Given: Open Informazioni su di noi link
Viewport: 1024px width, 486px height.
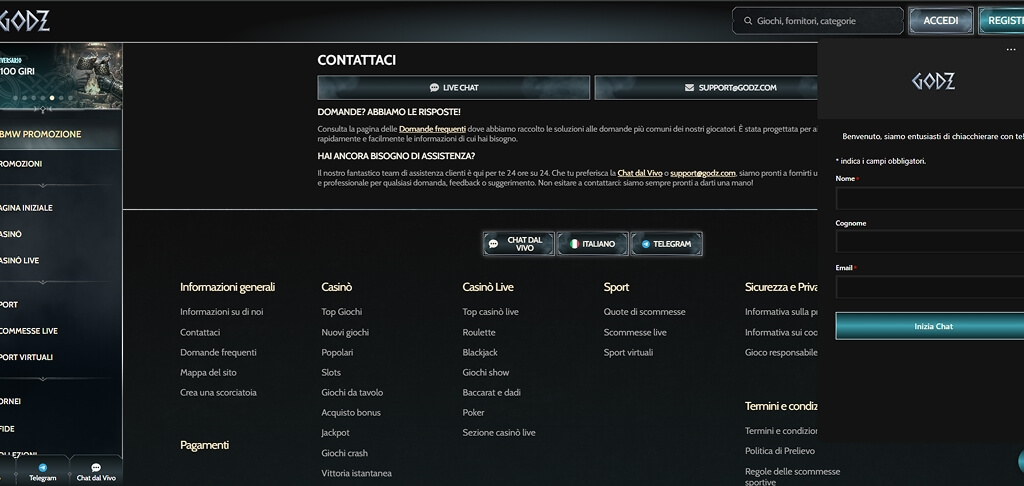Looking at the screenshot, I should pos(221,312).
